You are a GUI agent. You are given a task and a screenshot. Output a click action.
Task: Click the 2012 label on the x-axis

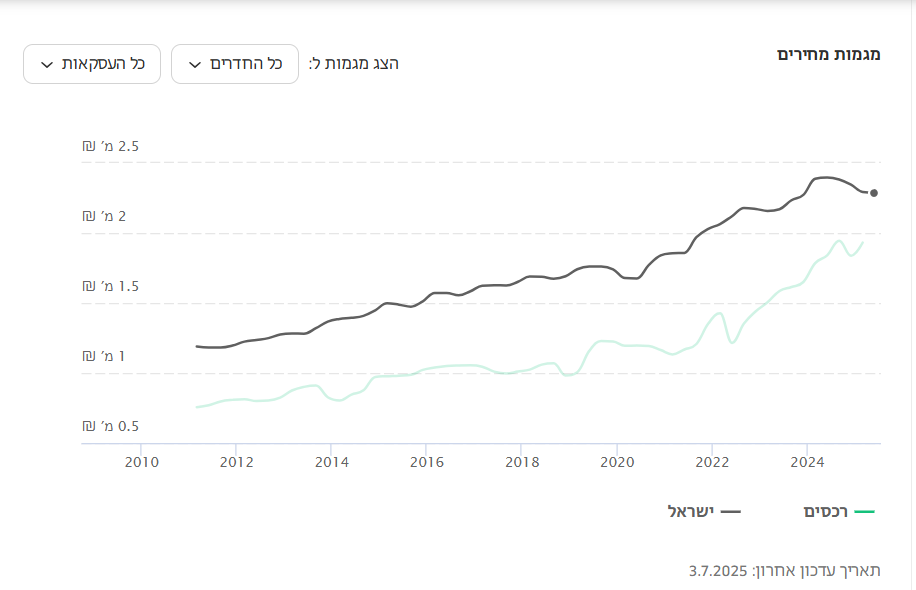236,462
